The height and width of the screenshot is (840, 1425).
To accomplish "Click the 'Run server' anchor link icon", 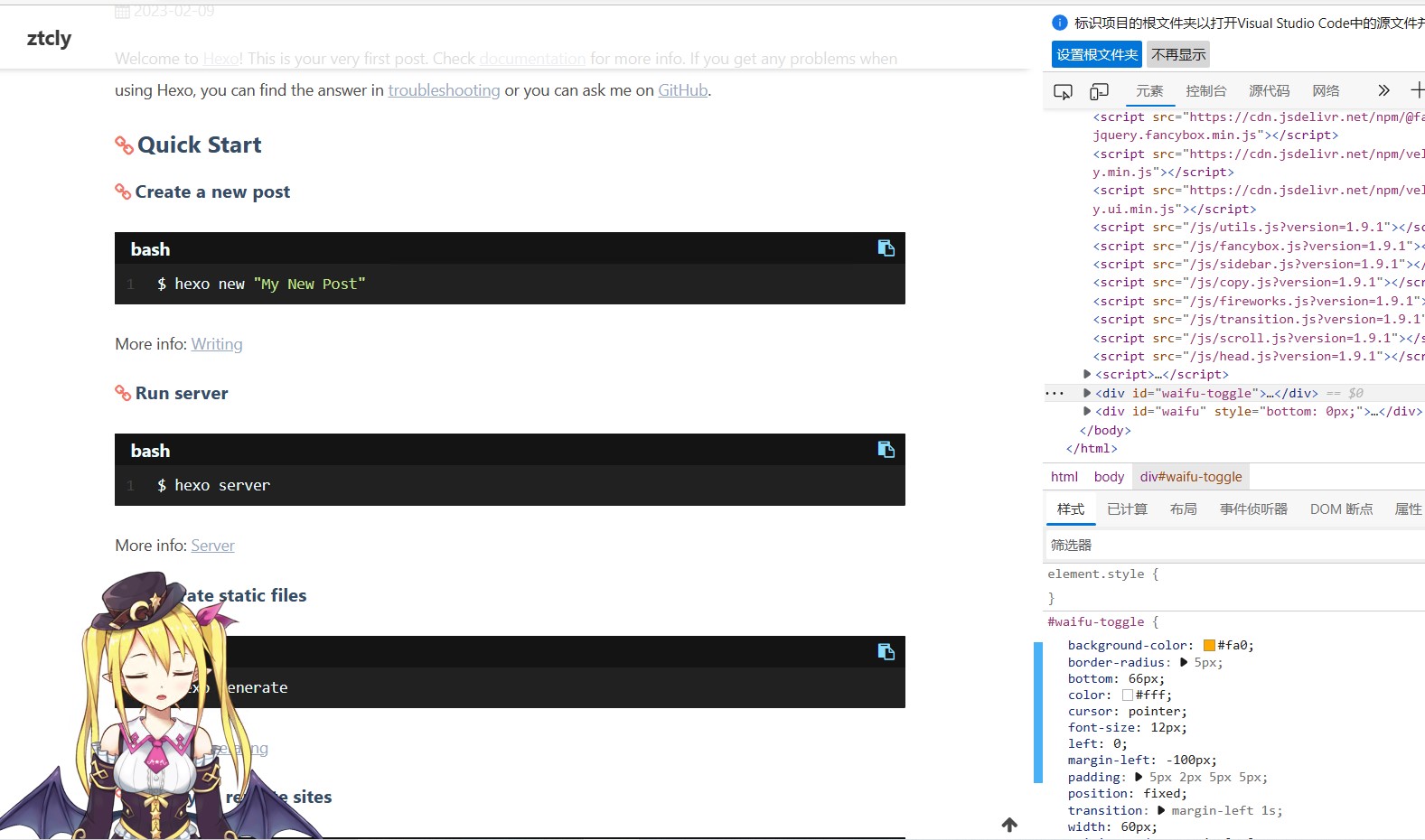I will (123, 393).
